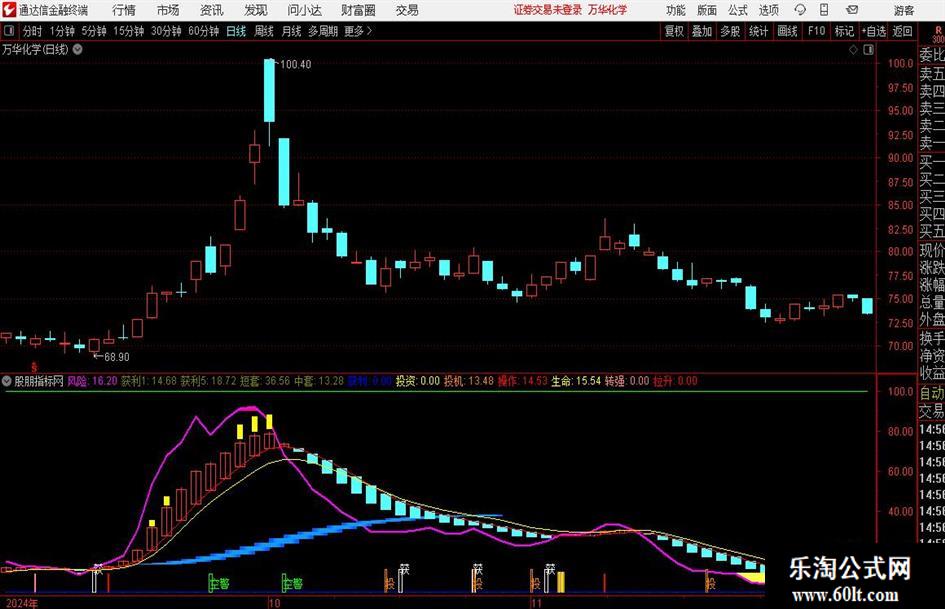
Task: Click the headset customer service icon
Action: [x=800, y=10]
